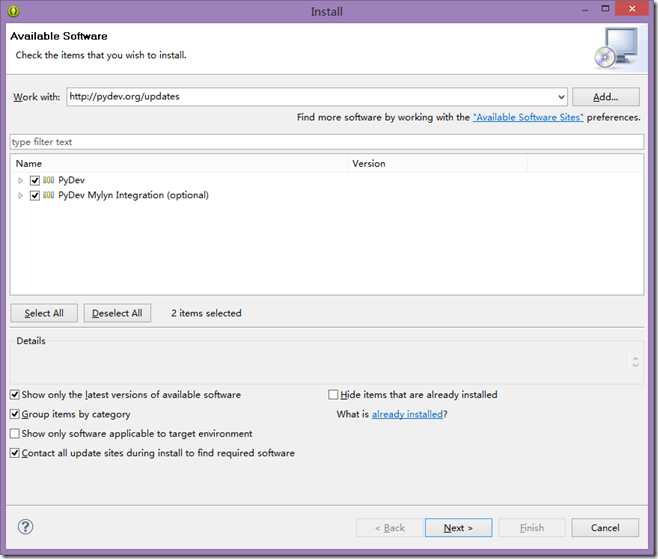Uncheck the PyDev checkbox

pyautogui.click(x=35, y=180)
